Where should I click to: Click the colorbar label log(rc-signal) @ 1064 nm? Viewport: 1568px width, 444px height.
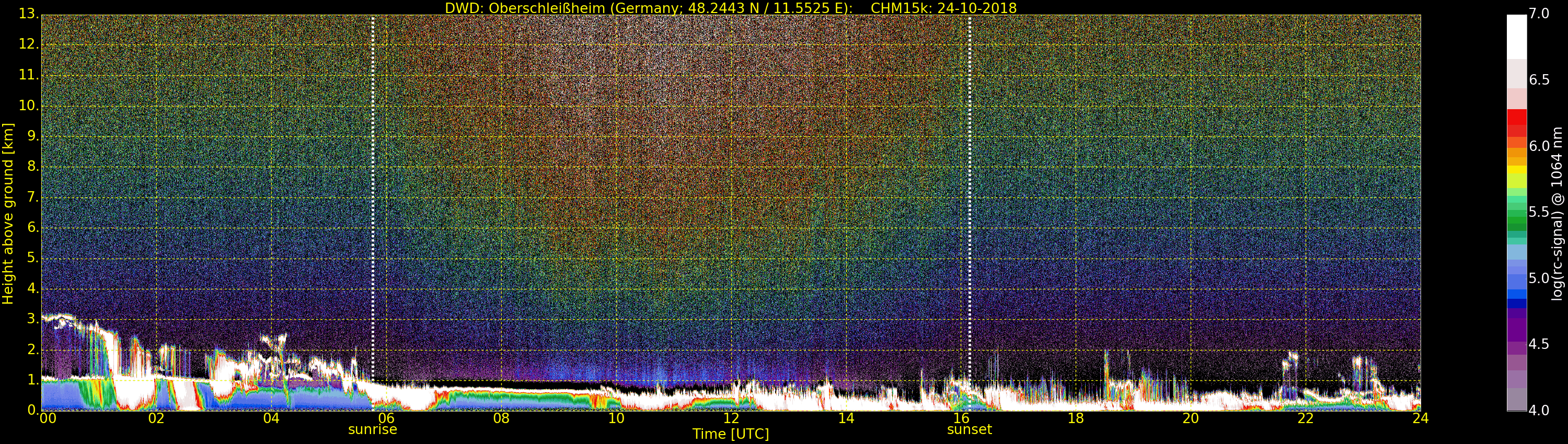pos(1557,213)
